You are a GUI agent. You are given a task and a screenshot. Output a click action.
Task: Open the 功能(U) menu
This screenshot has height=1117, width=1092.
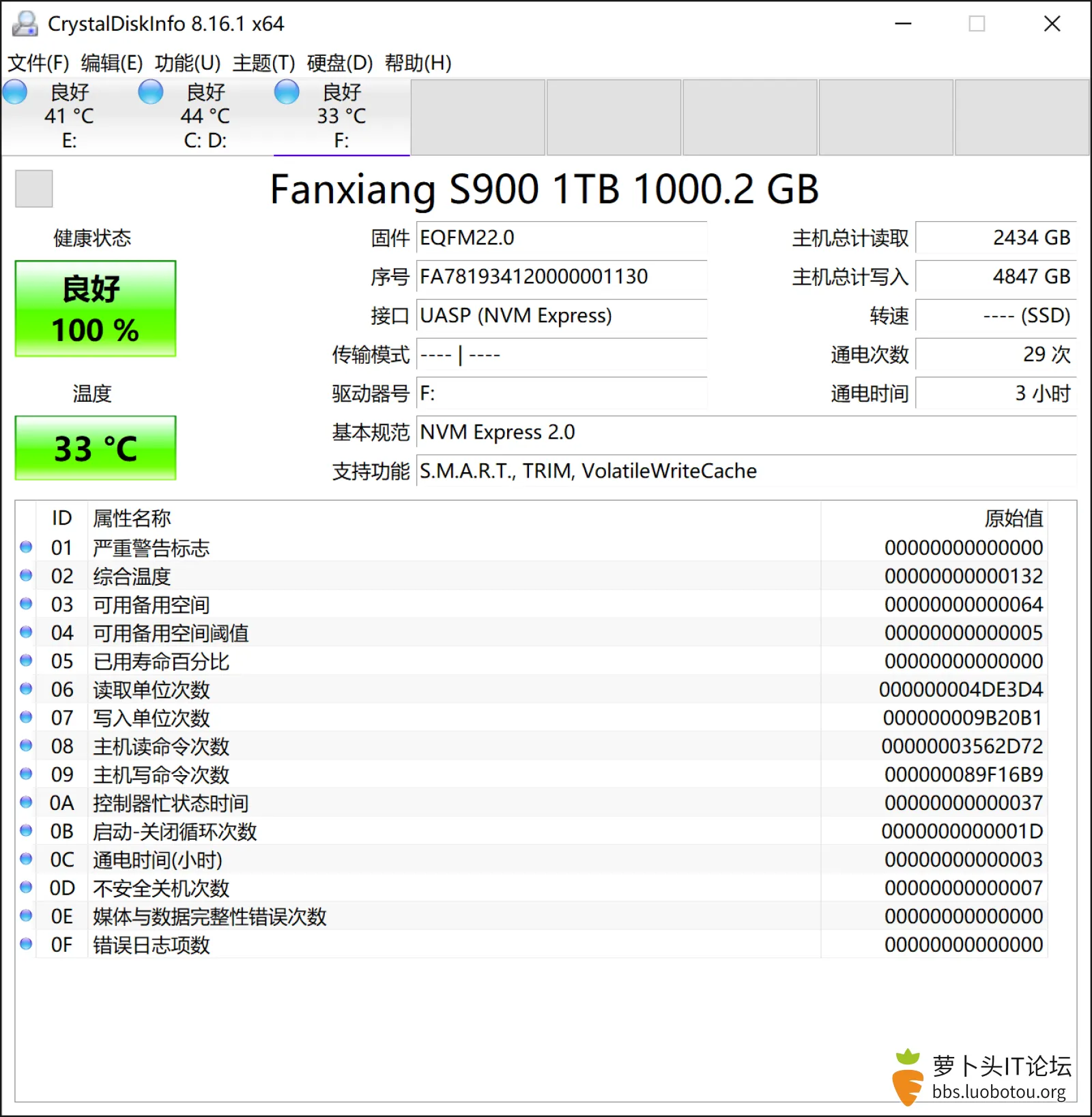pyautogui.click(x=188, y=63)
